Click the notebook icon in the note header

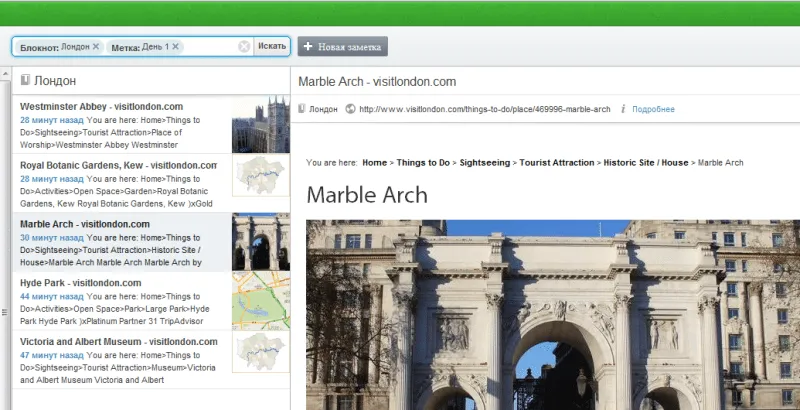[x=301, y=109]
